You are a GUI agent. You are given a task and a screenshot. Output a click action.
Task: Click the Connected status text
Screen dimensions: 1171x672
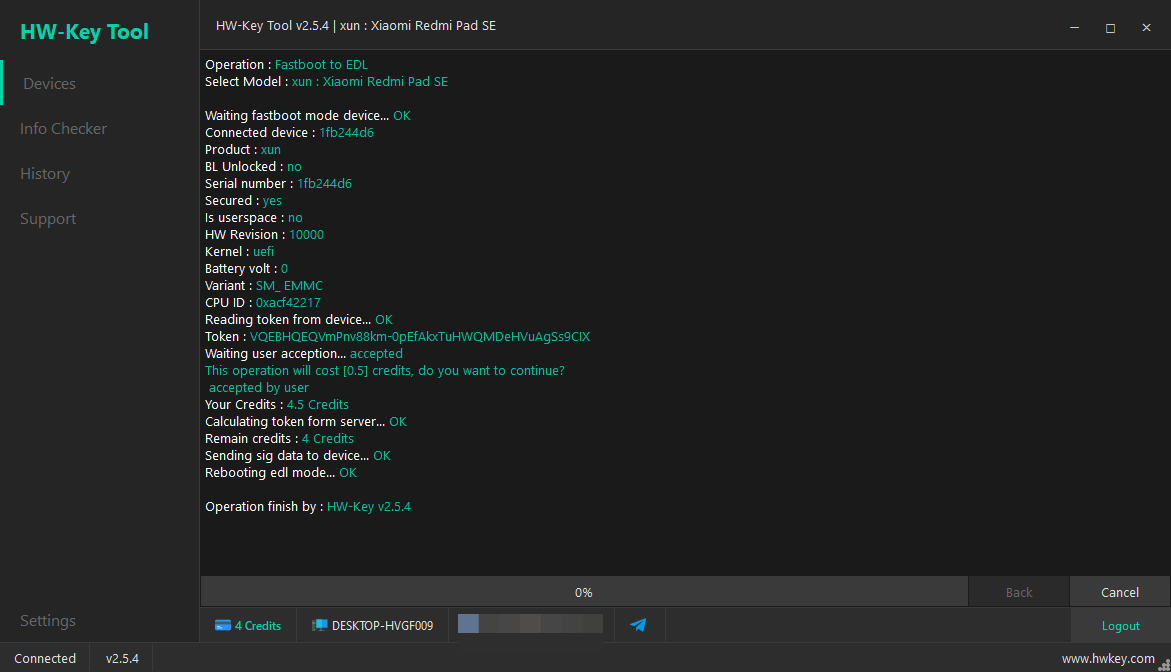click(x=45, y=659)
